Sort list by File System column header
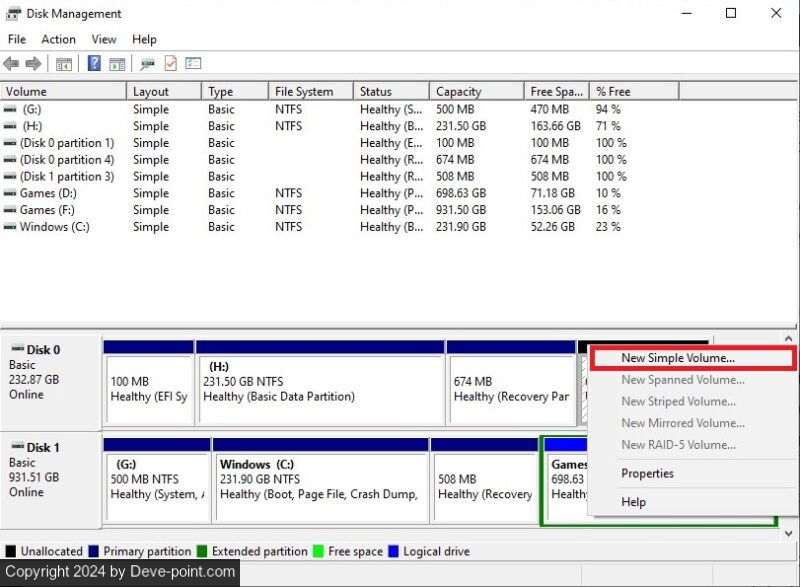The image size is (800, 587). tap(304, 91)
